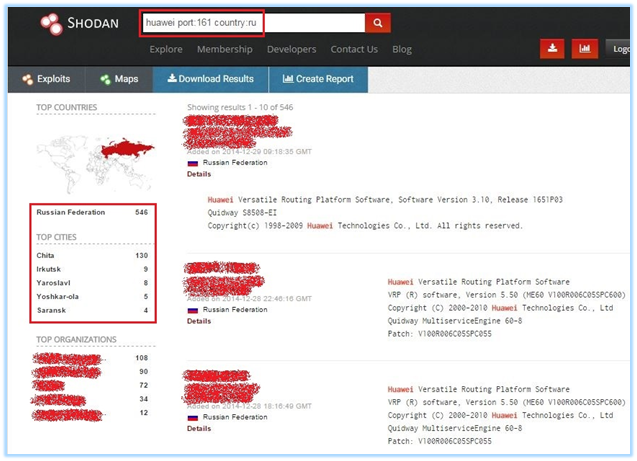Filter results by city Irkutsk
Screen dimensions: 637x461
(92, 269)
